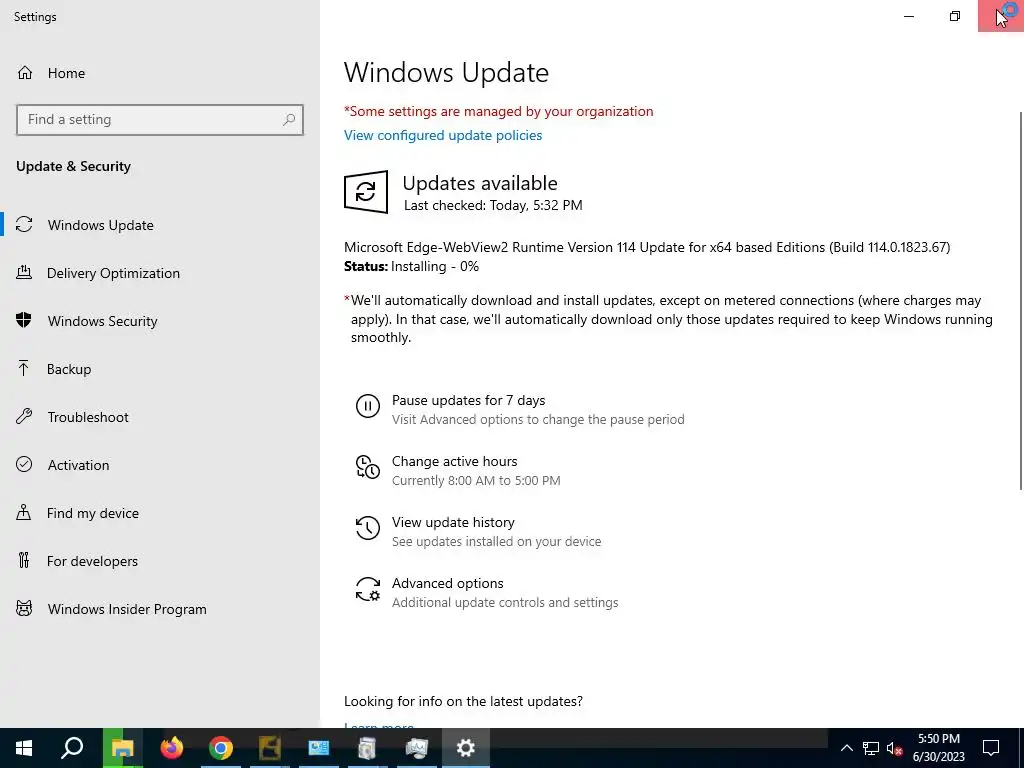Click the Settings window vertical scrollbar
Image resolution: width=1024 pixels, height=768 pixels.
1021,300
